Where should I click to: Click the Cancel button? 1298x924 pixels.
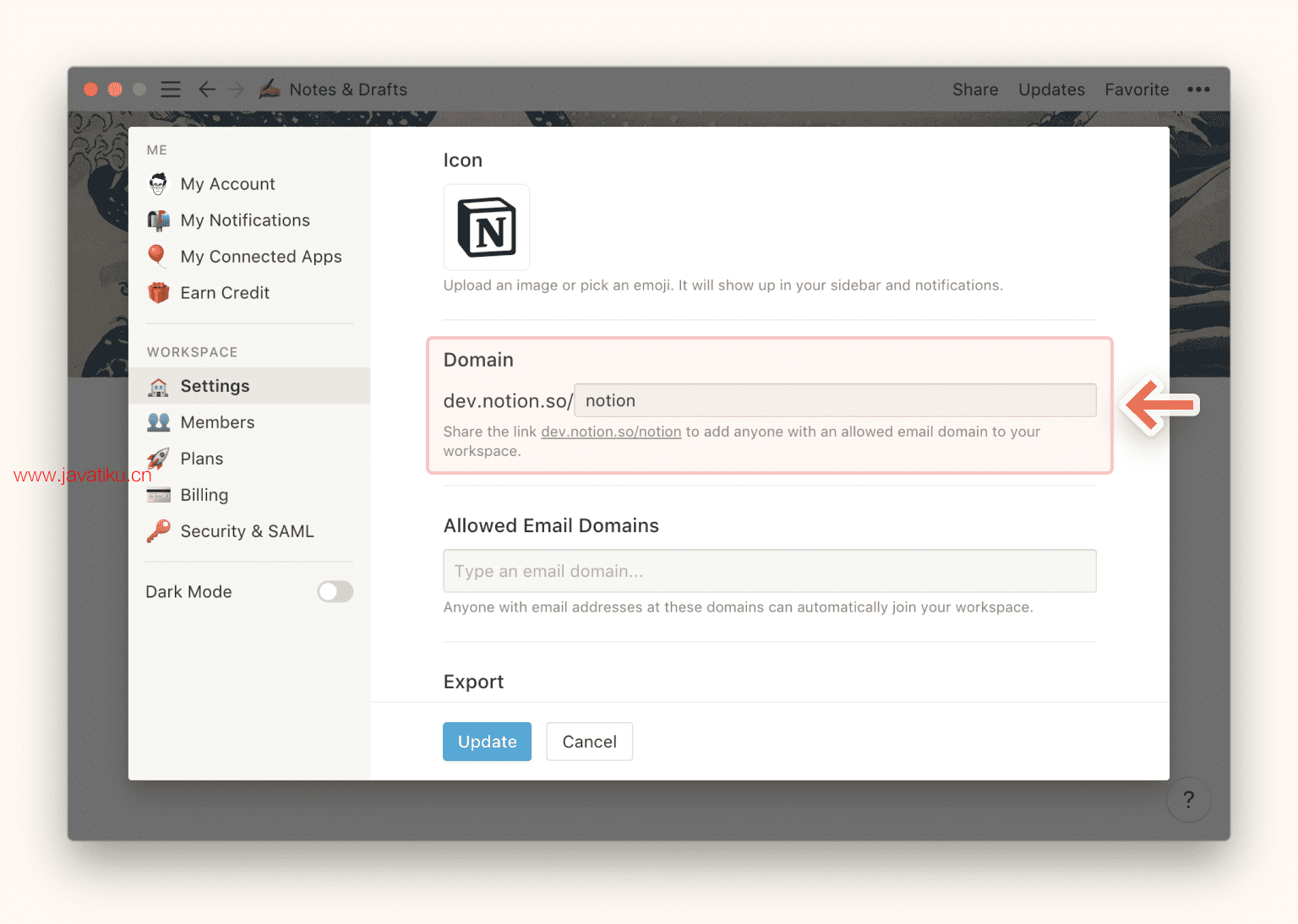[589, 742]
